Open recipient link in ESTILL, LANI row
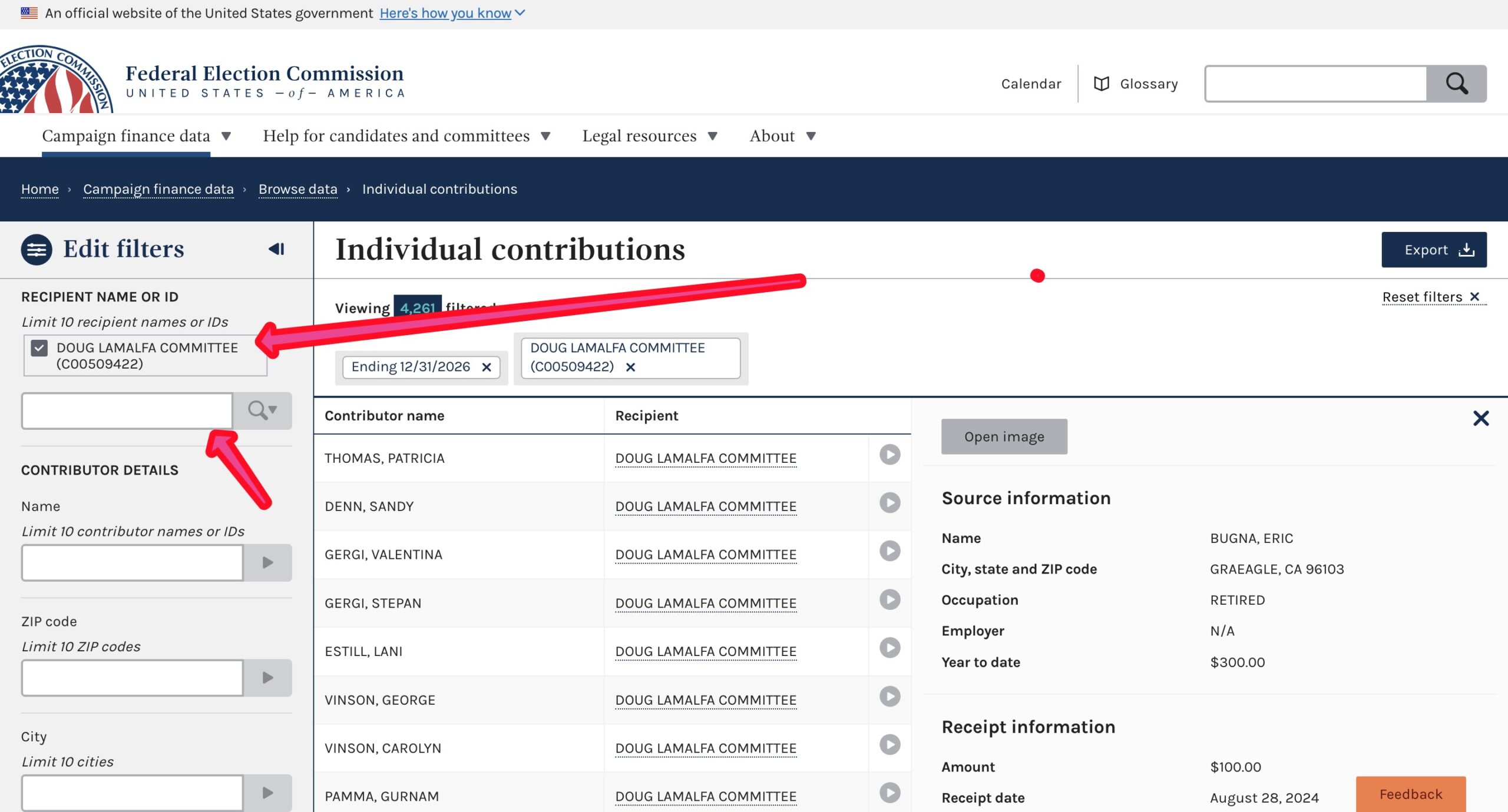Screen dimensions: 1508x812 pos(706,652)
